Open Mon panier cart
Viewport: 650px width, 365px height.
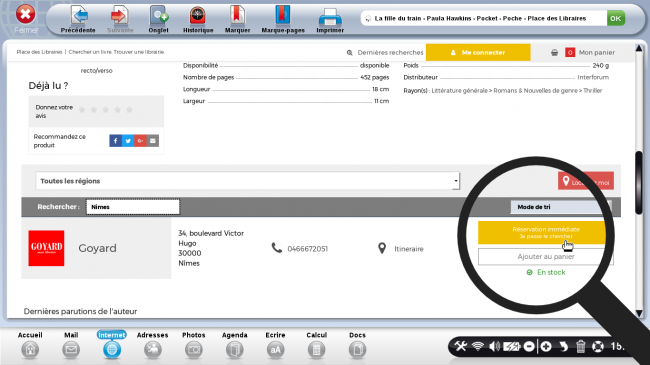(x=597, y=53)
